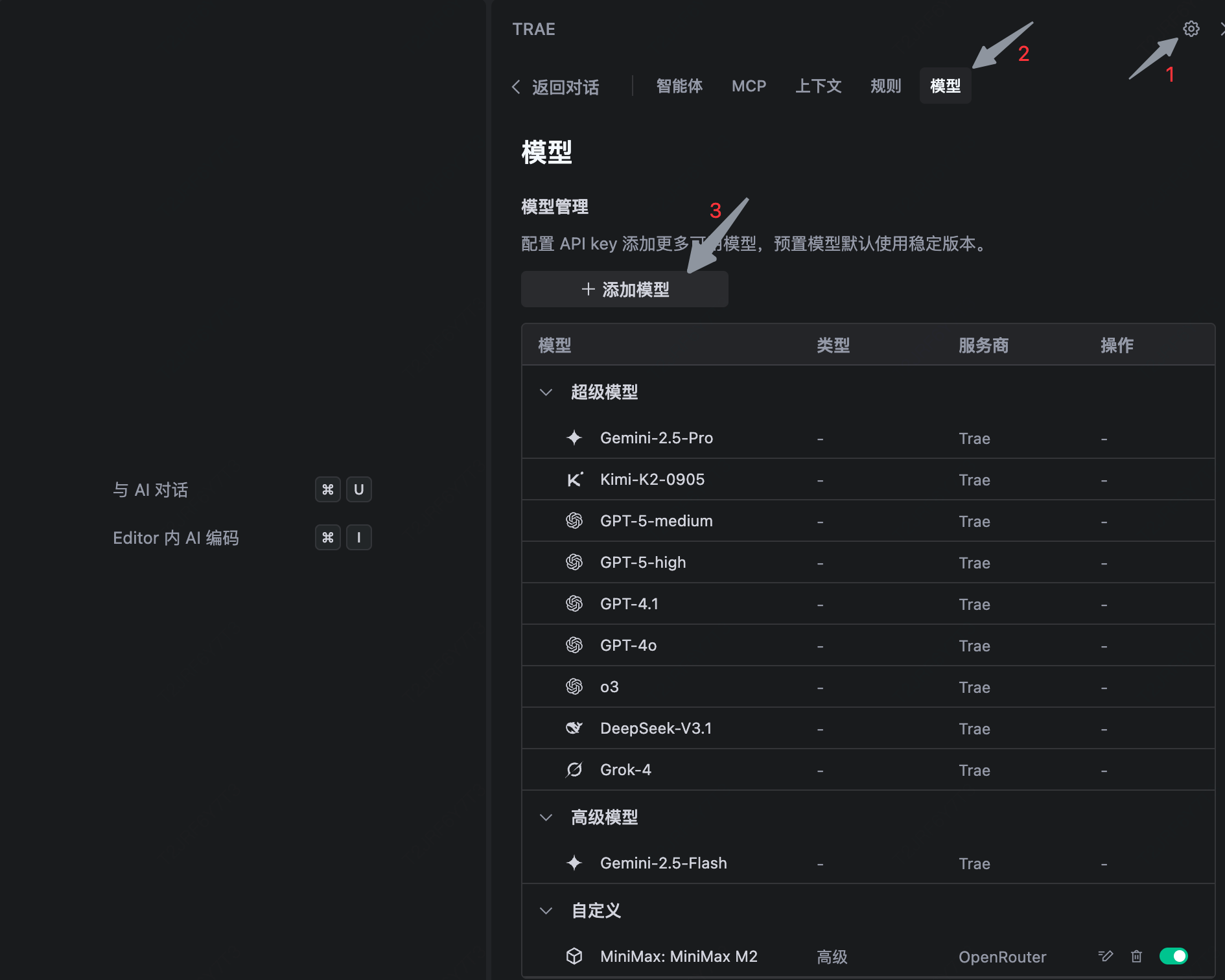Go back via 返回对话
This screenshot has width=1225, height=980.
click(556, 87)
